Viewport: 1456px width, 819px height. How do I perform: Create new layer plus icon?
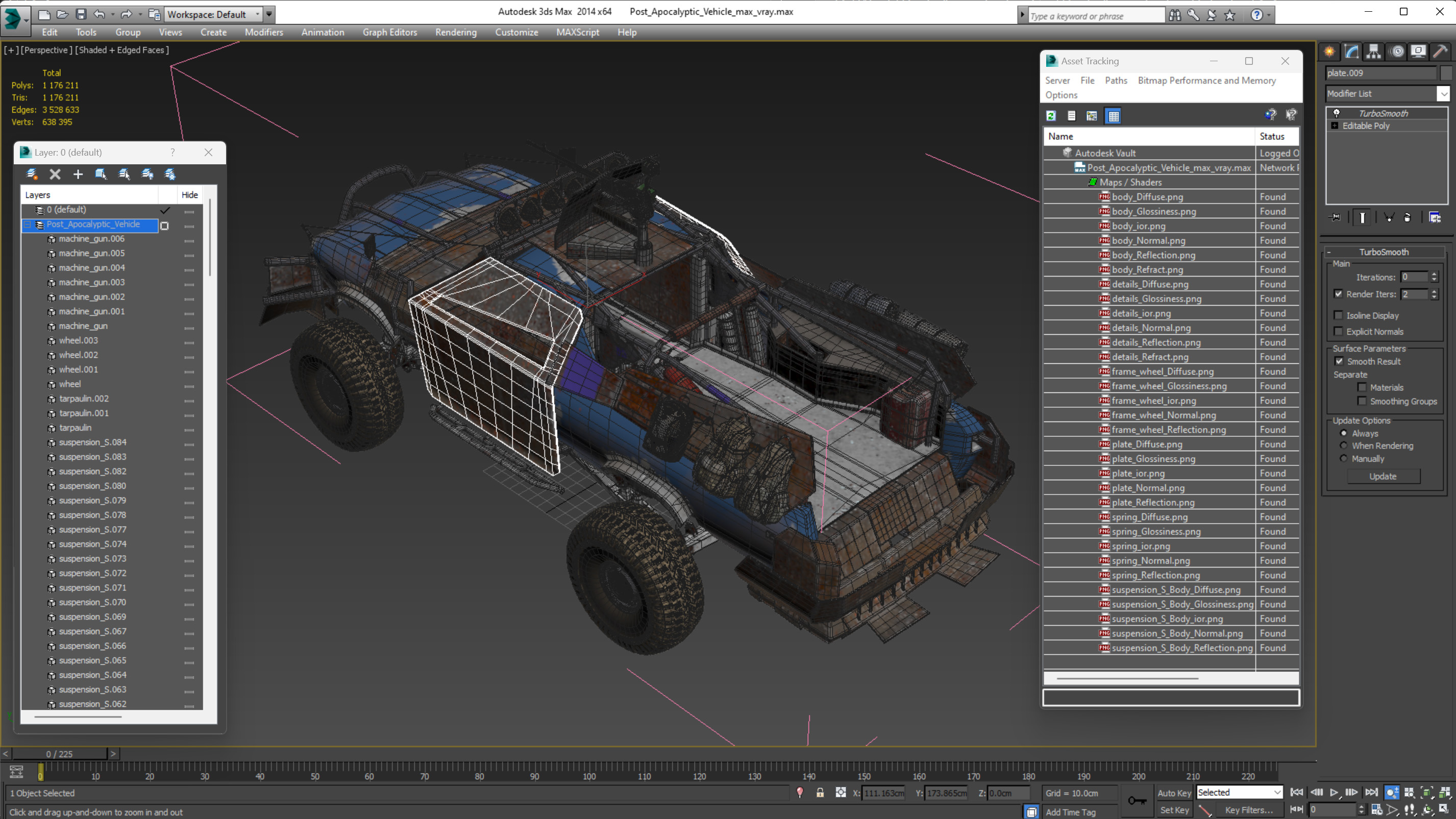pyautogui.click(x=78, y=174)
